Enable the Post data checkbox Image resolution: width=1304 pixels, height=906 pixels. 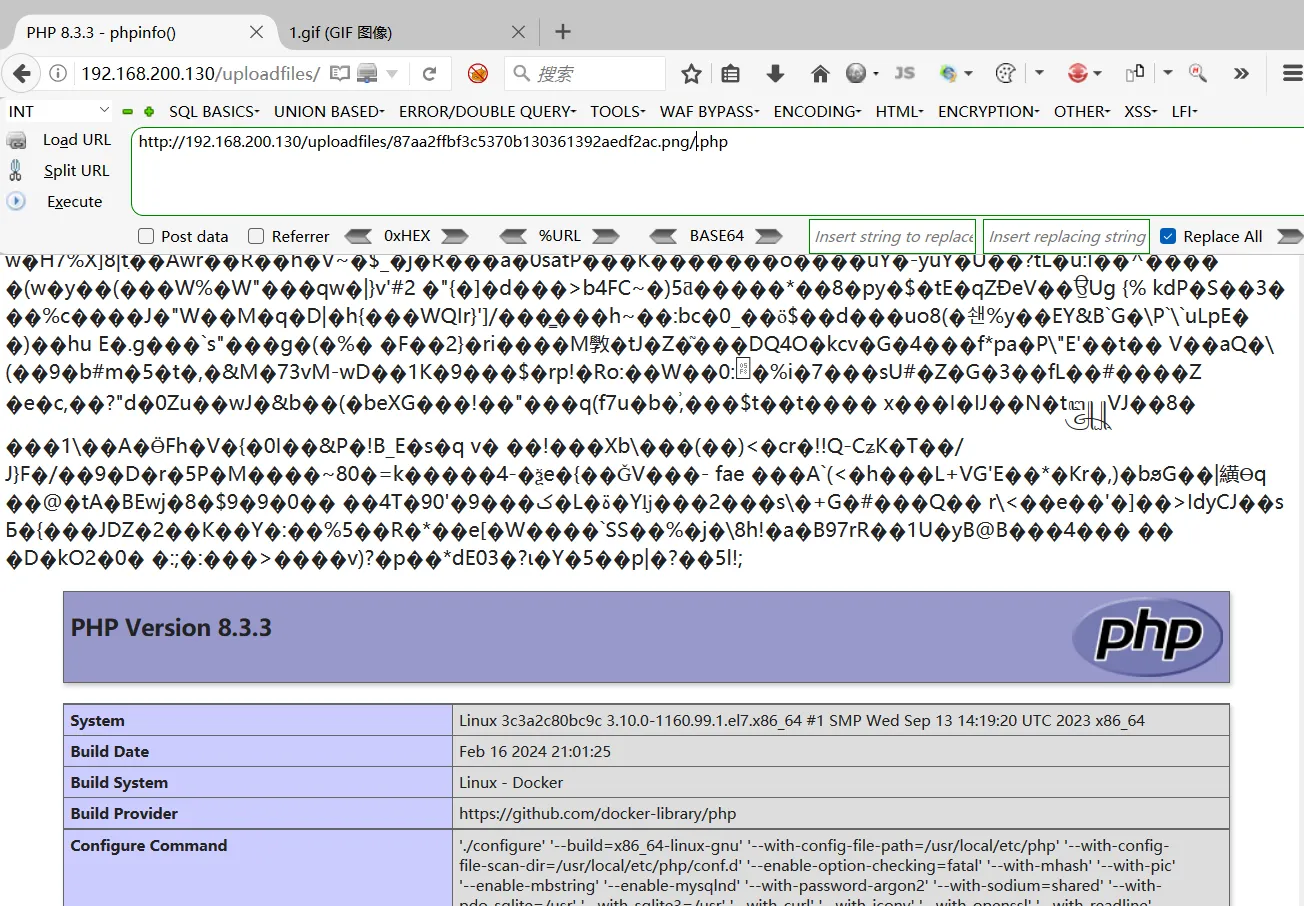pyautogui.click(x=146, y=236)
